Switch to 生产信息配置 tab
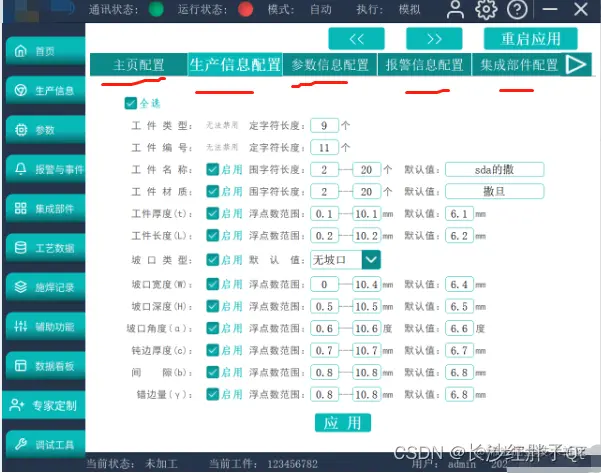The width and height of the screenshot is (601, 473). pos(235,64)
